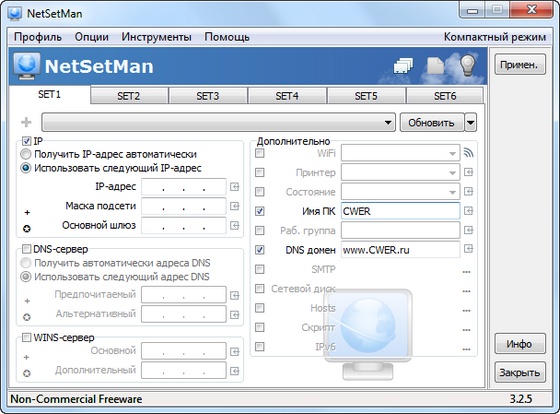This screenshot has height=414, width=560.
Task: Click the plus icon left of the adapter dropdown
Action: click(x=26, y=123)
